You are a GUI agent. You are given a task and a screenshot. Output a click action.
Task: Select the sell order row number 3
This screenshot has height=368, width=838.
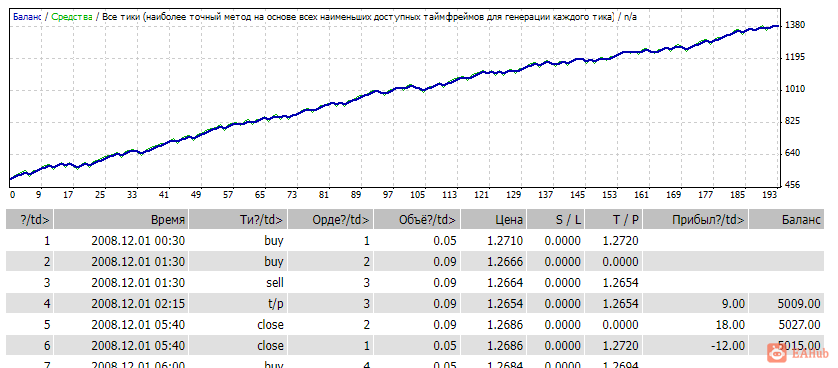click(x=415, y=283)
